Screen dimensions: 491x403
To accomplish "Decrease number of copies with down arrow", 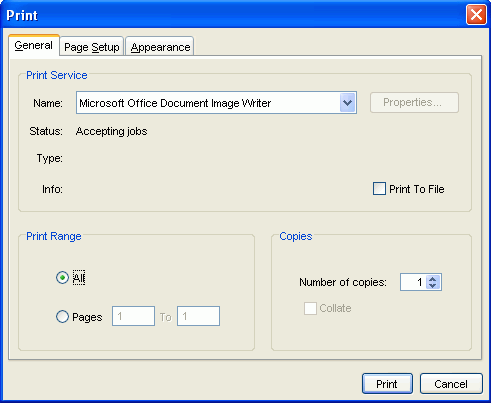I will 432,286.
